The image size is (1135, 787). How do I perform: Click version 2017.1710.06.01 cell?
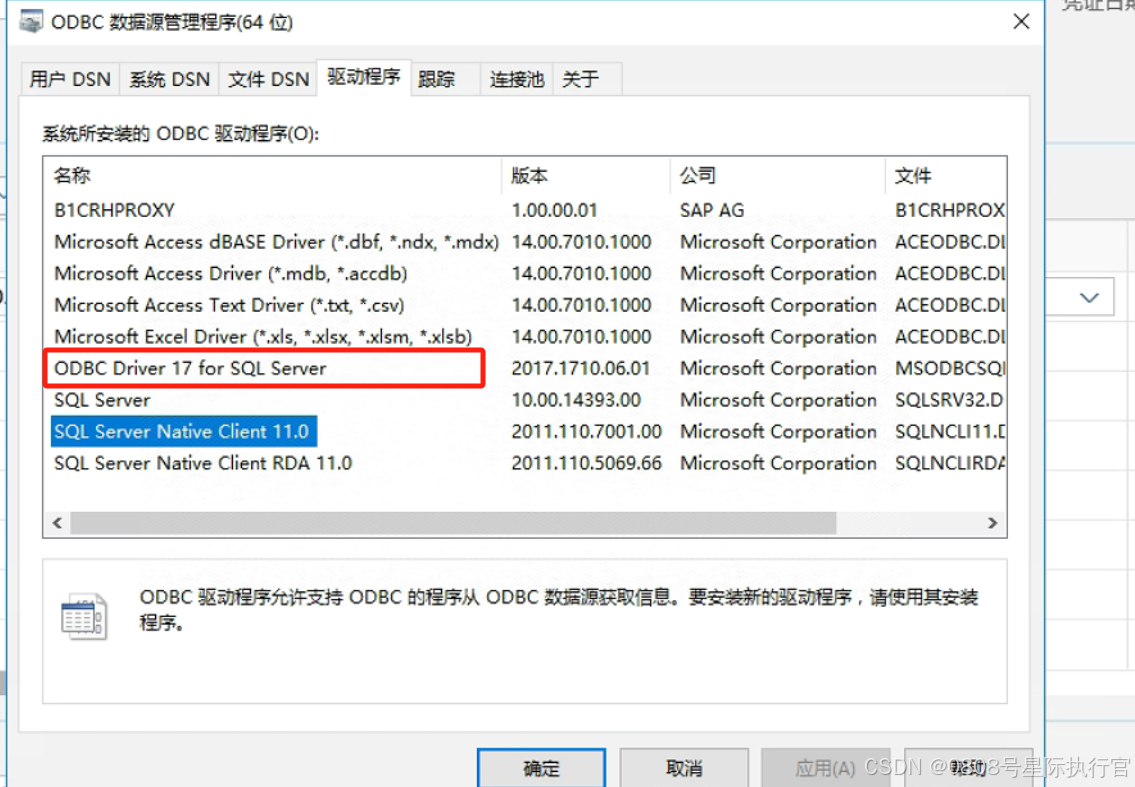tap(581, 369)
